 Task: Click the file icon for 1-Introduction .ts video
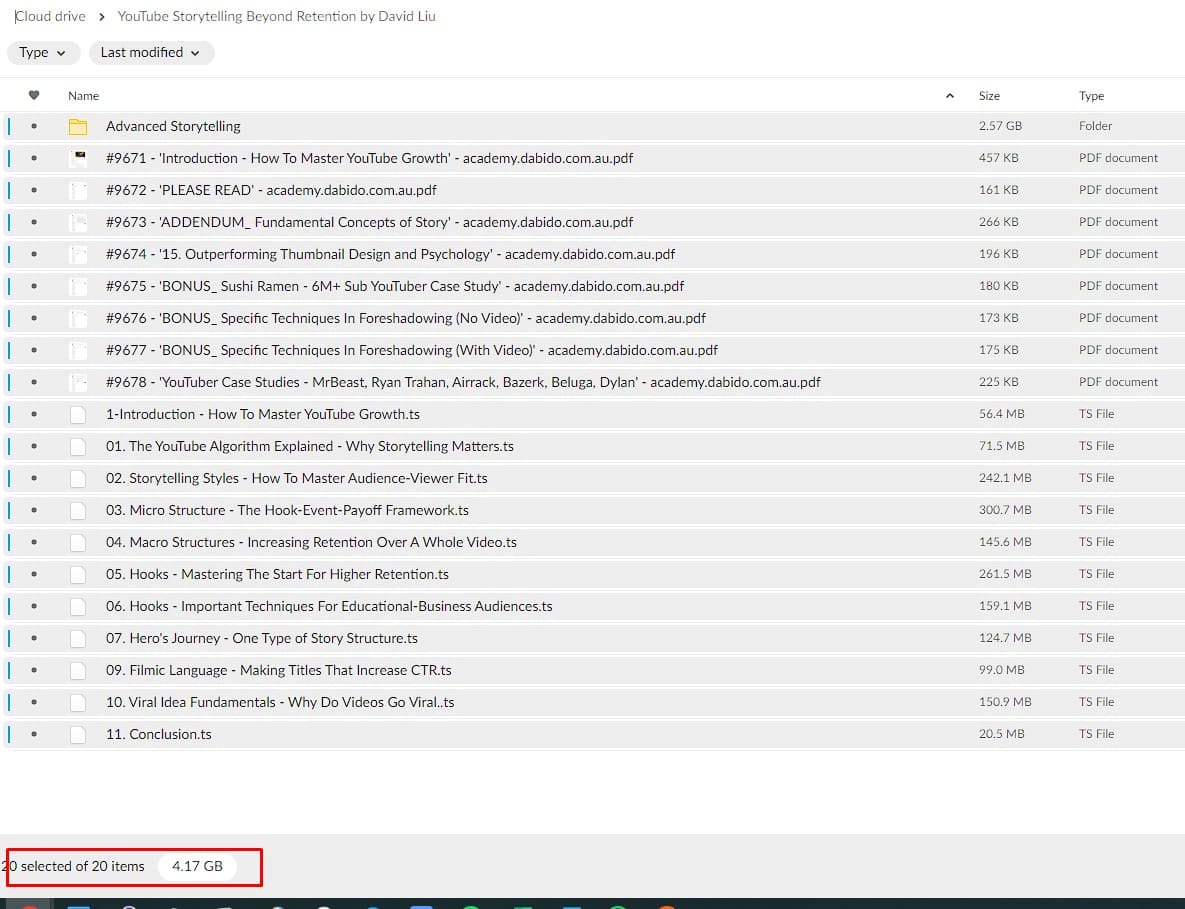pos(78,414)
